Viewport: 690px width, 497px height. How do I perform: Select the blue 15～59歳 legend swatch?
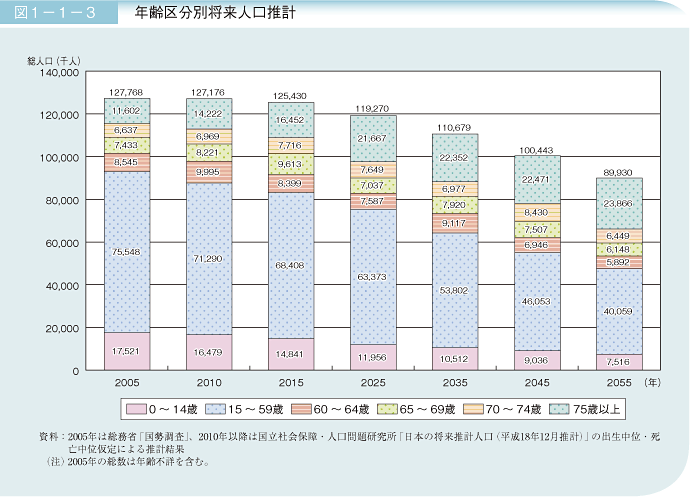tap(214, 409)
